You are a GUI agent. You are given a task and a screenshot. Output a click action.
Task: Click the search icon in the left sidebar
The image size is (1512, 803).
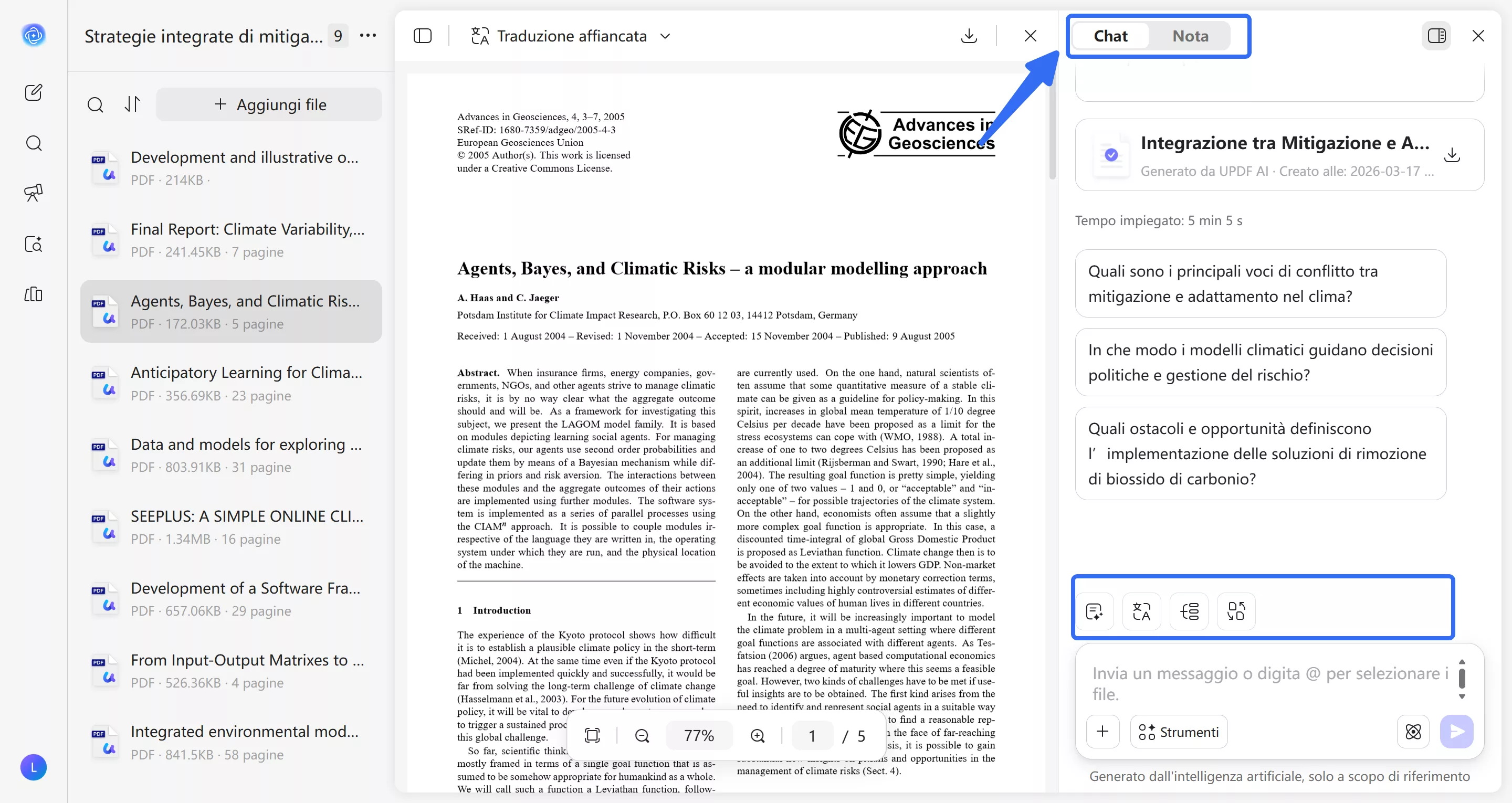(x=34, y=143)
